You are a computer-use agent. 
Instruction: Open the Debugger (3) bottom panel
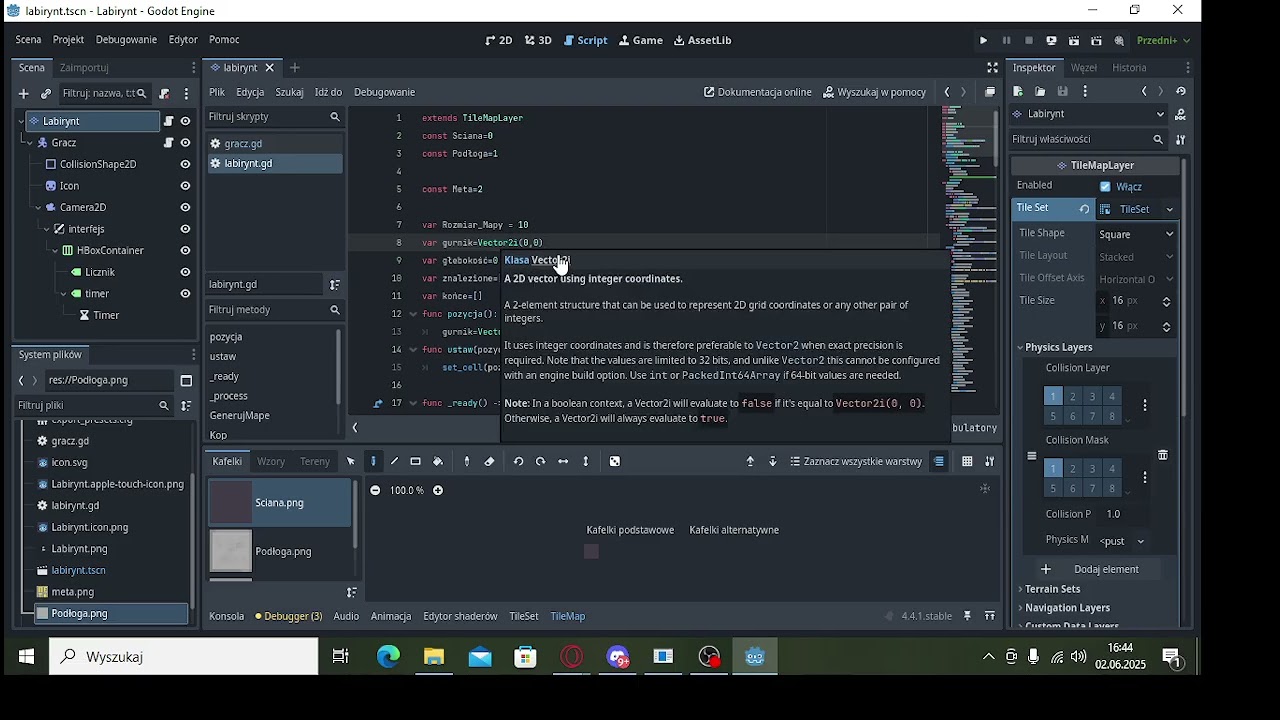(x=289, y=617)
